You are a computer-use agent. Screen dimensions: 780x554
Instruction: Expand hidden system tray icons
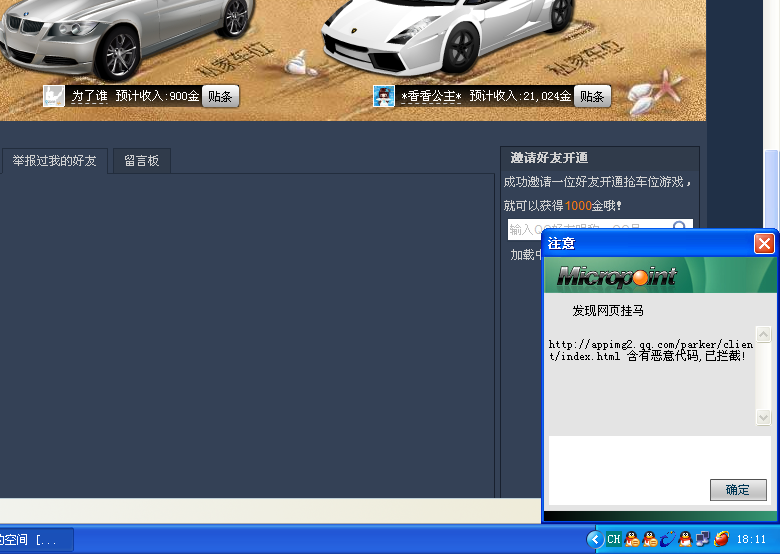[x=595, y=539]
